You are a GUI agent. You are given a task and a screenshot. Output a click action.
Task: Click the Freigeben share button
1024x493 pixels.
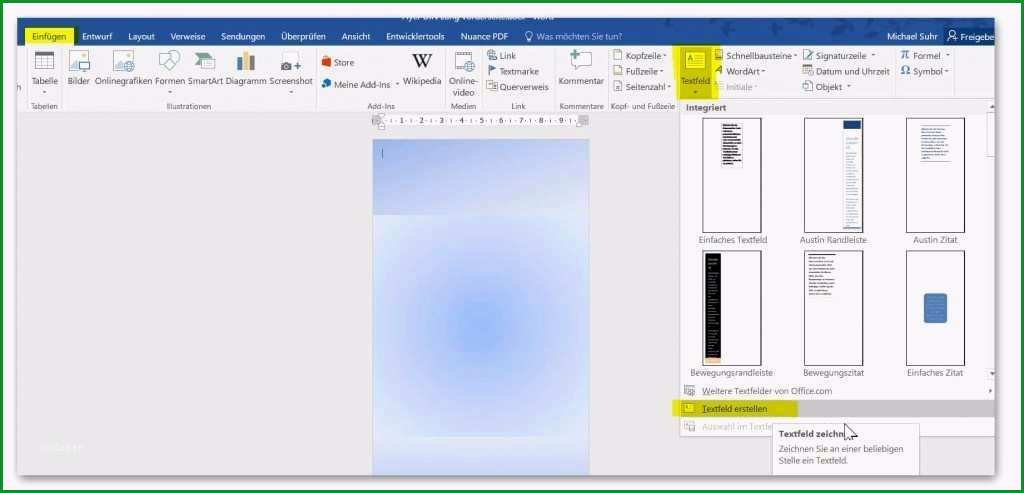[970, 37]
